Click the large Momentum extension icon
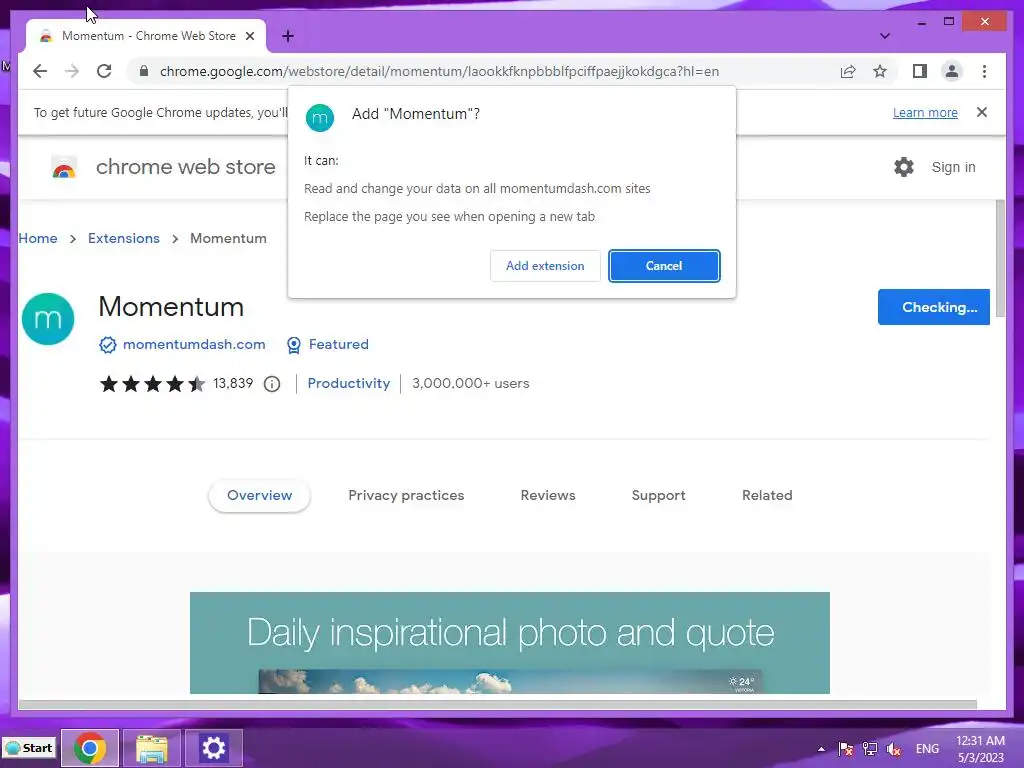 tap(48, 319)
